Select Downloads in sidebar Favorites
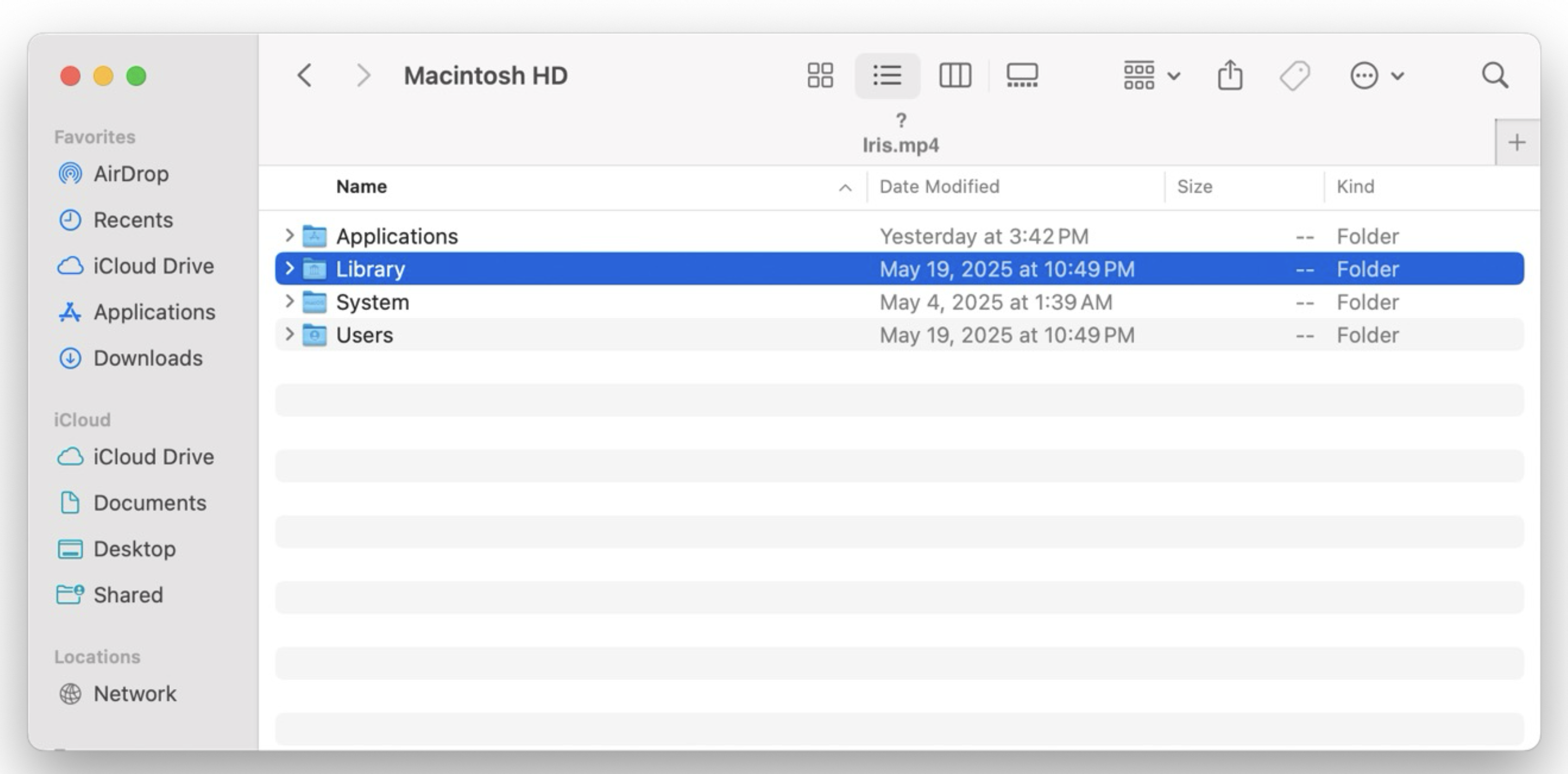Viewport: 1568px width, 774px height. click(x=147, y=358)
